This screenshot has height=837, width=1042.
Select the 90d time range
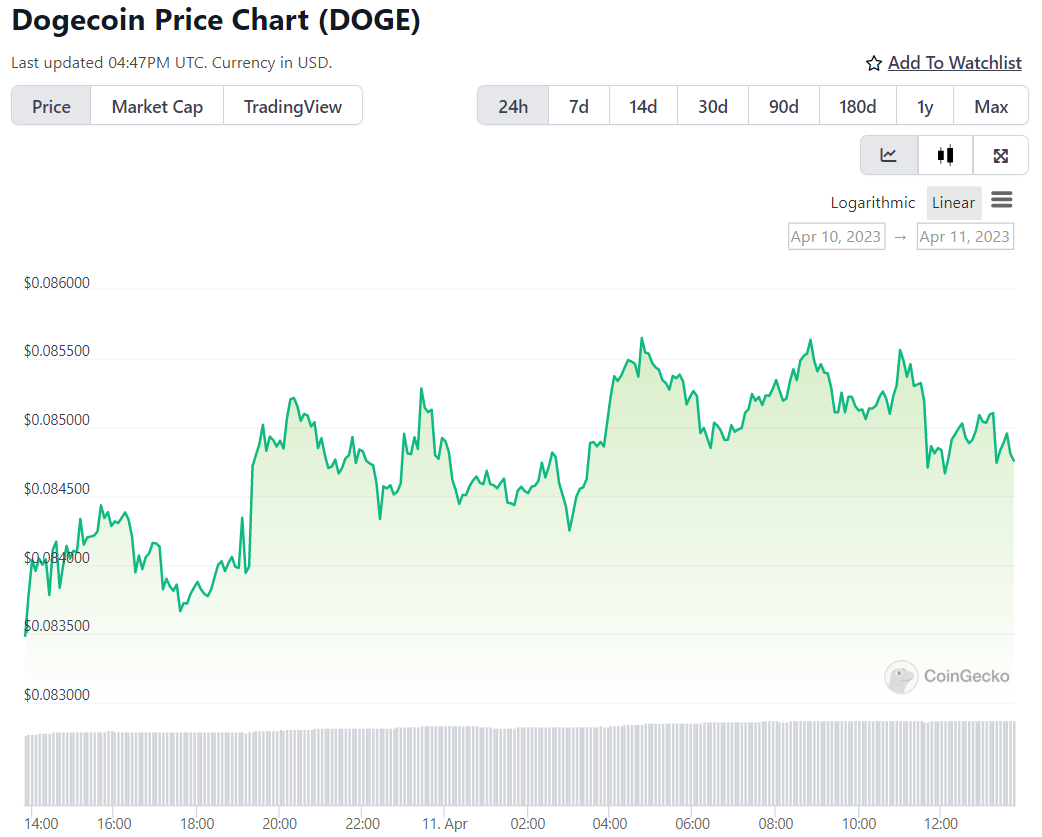(x=784, y=106)
